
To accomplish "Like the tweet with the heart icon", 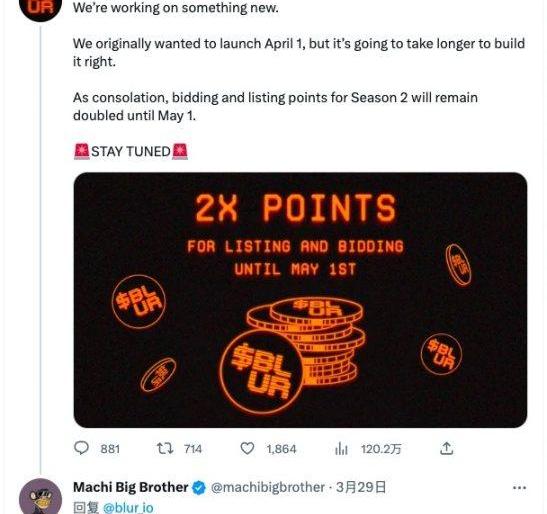I will click(x=247, y=448).
